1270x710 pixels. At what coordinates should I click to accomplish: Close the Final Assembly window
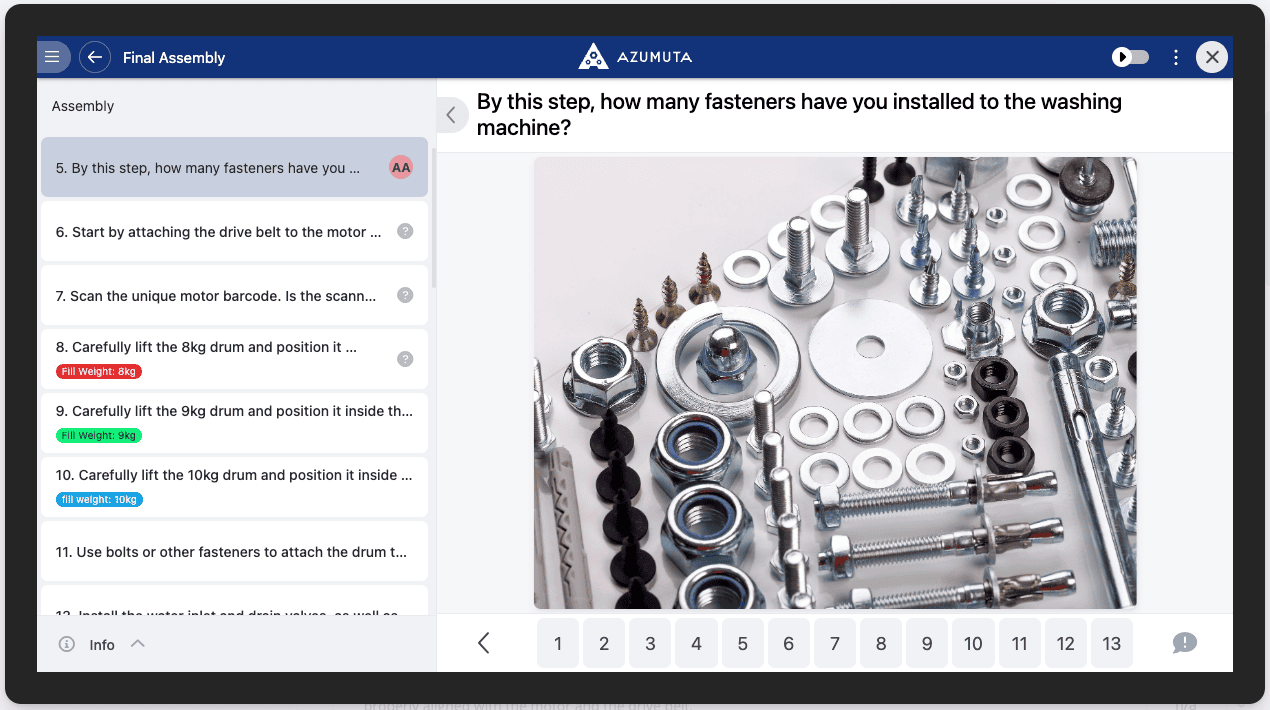pyautogui.click(x=1212, y=57)
